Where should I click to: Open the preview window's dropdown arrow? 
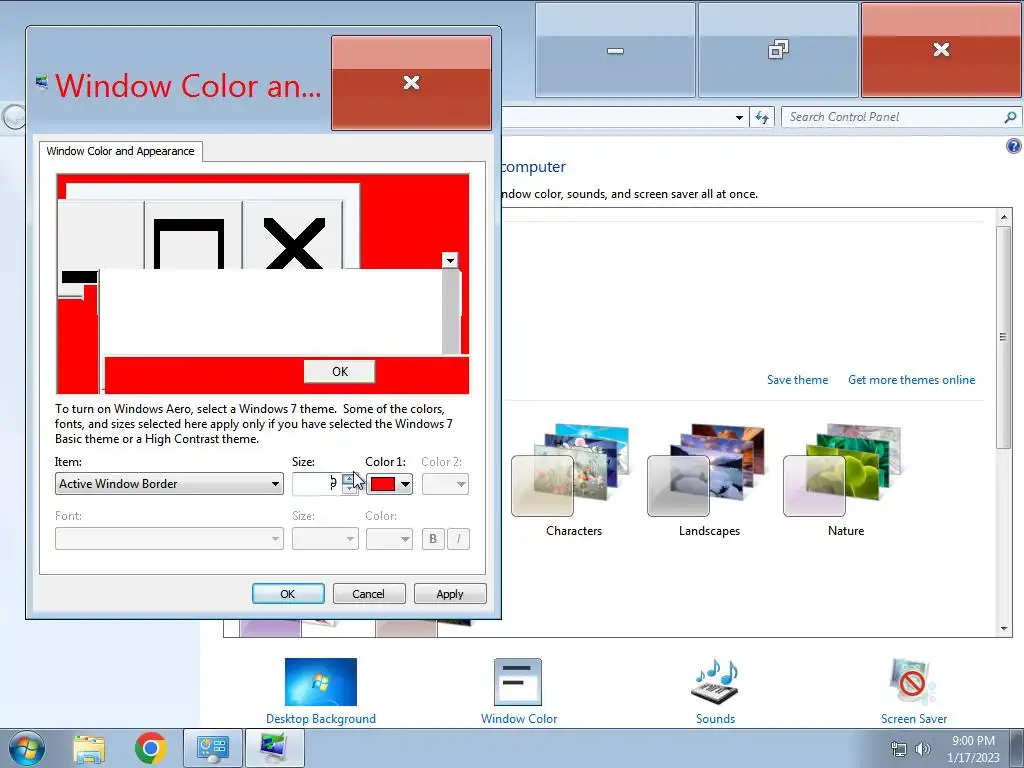pos(450,260)
